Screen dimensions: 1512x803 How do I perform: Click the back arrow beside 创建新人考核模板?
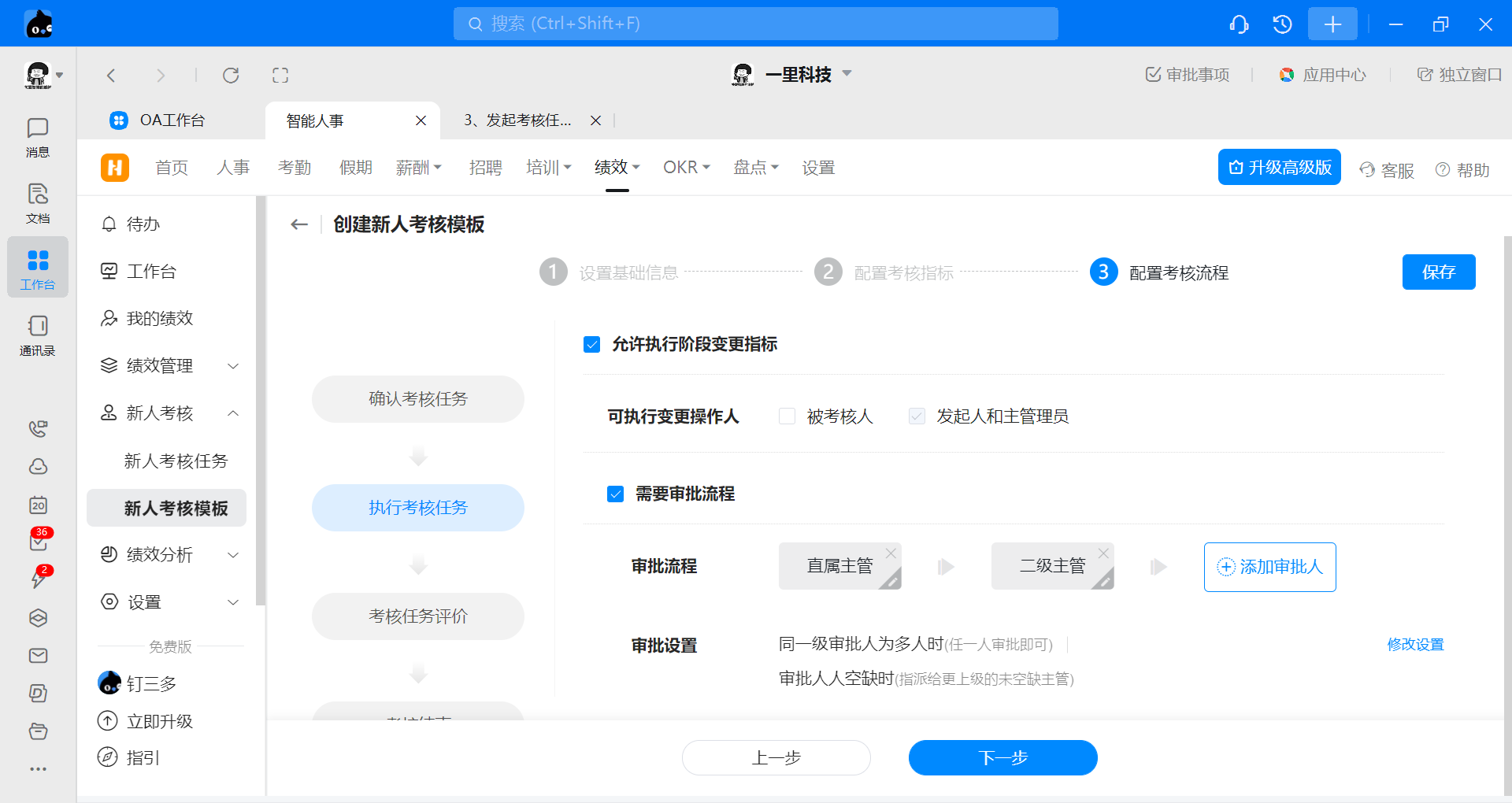coord(299,224)
